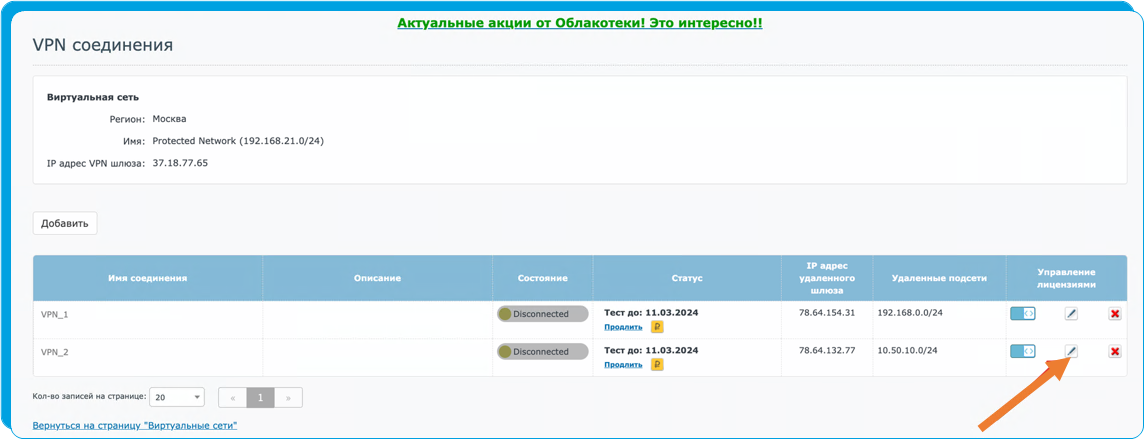The width and height of the screenshot is (1144, 439).
Task: Open the Облакотека promotions banner link
Action: (x=579, y=22)
